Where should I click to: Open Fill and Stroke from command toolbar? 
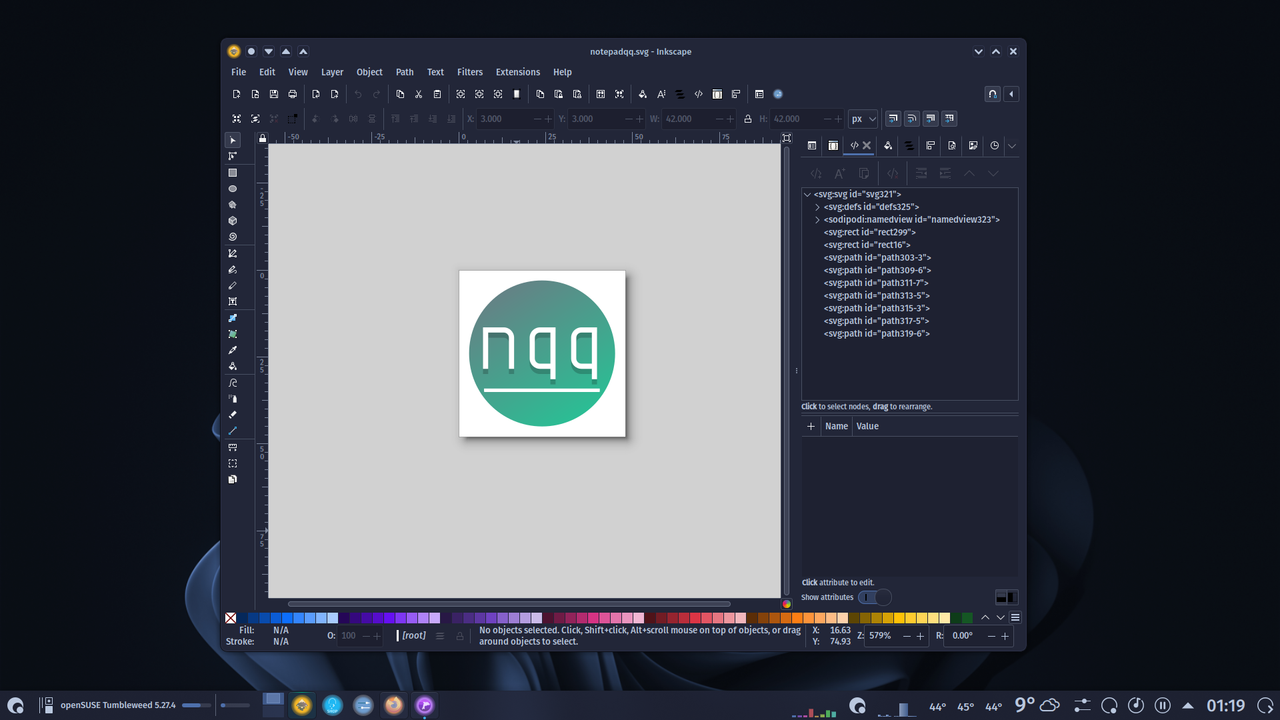pyautogui.click(x=643, y=94)
